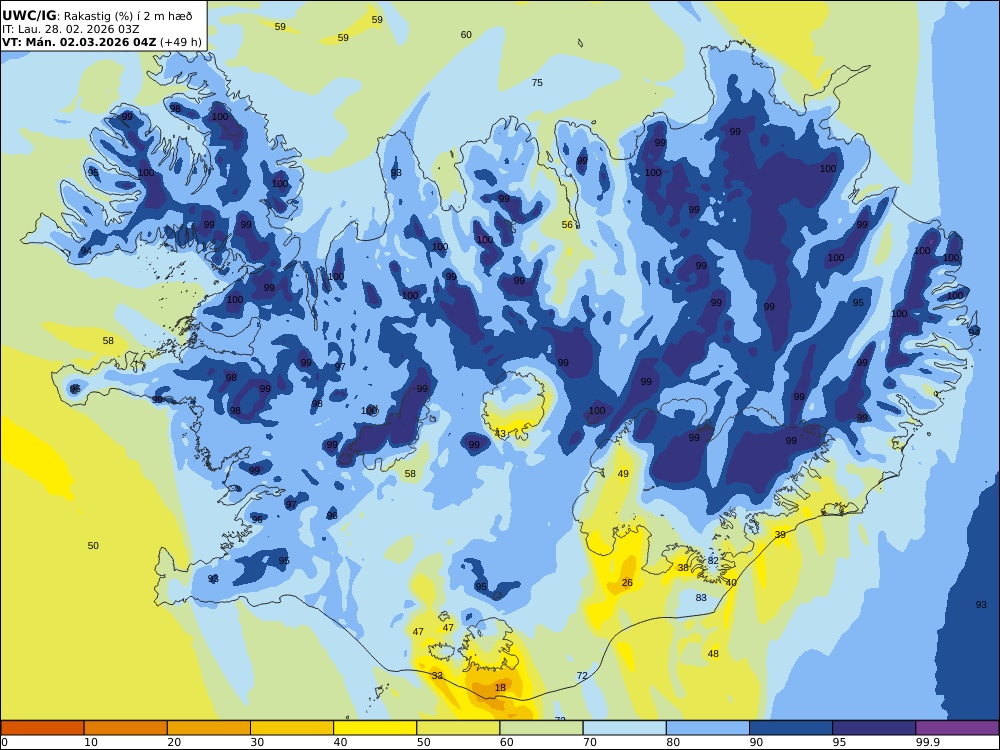
Task: Pick the 50–60 pale yellow legend swatch
Action: (458, 728)
